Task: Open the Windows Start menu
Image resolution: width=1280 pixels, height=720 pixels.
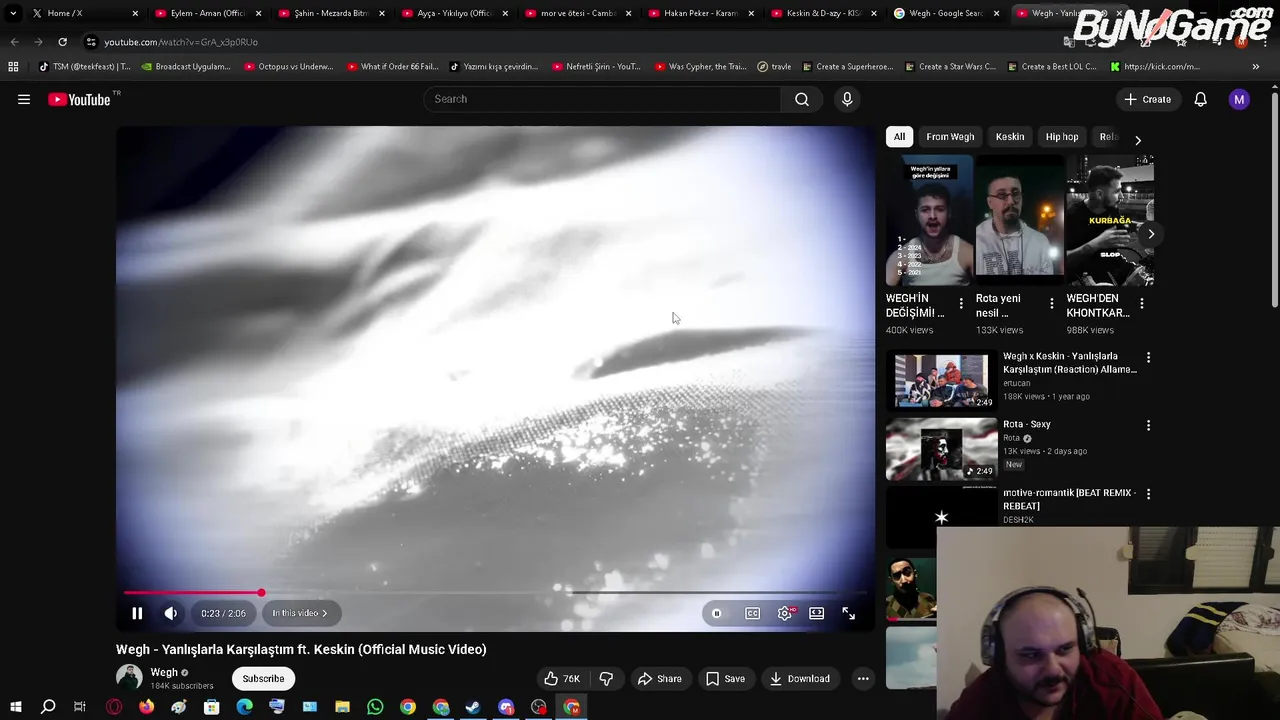Action: (15, 707)
